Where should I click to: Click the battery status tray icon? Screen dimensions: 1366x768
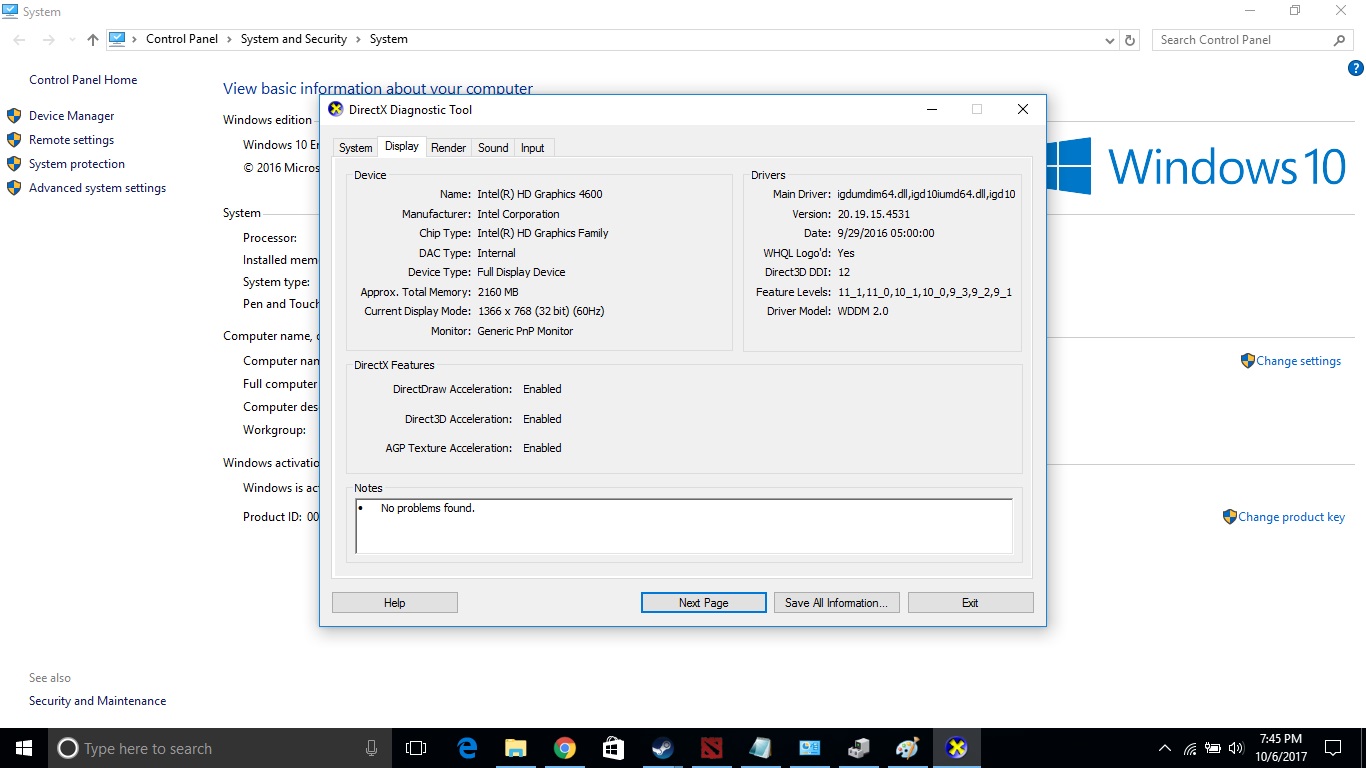pyautogui.click(x=1213, y=748)
